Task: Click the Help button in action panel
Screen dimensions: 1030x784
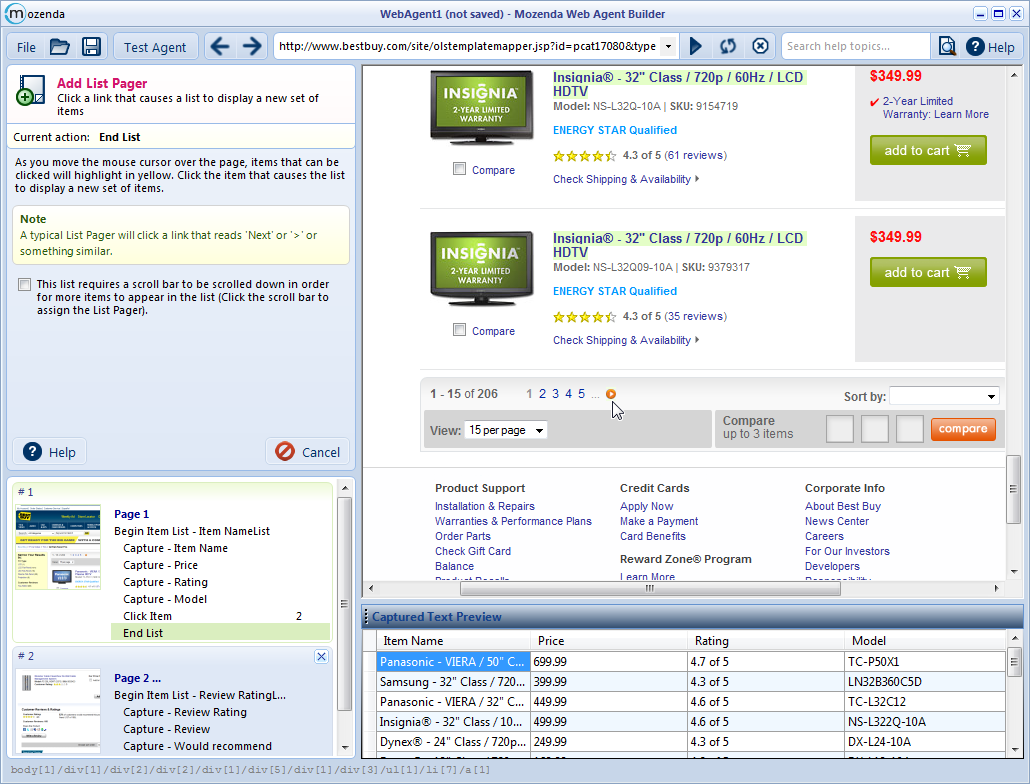Action: [x=49, y=452]
